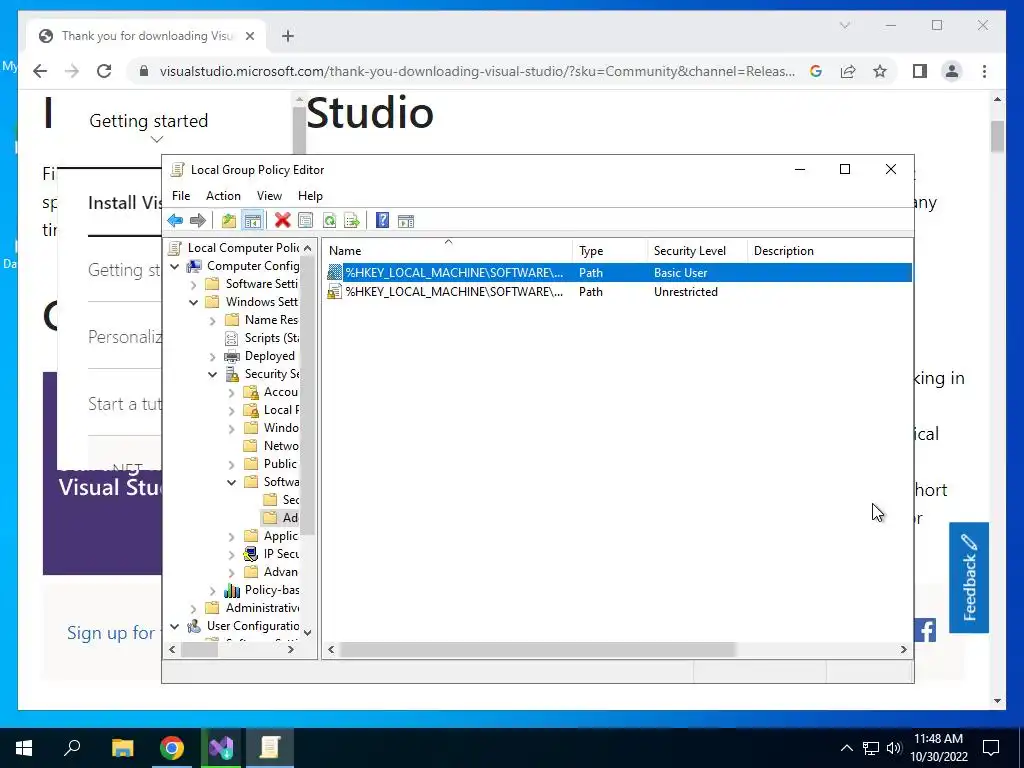This screenshot has width=1024, height=768.
Task: Open the View menu
Action: [269, 196]
